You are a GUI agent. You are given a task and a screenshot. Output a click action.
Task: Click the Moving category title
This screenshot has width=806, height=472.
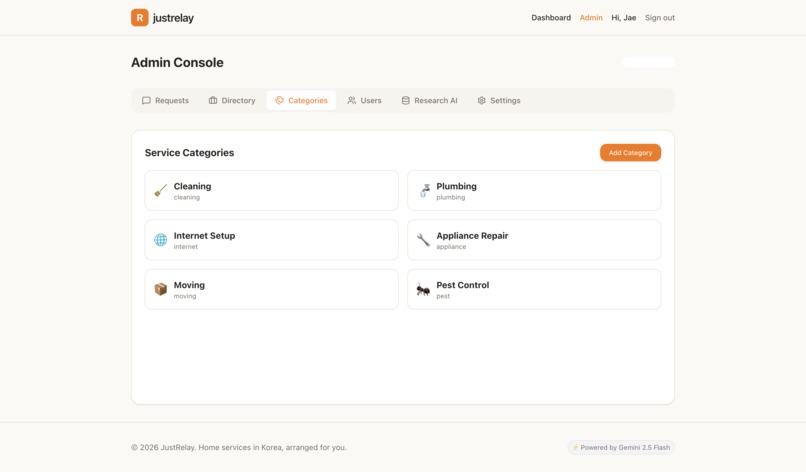[189, 285]
